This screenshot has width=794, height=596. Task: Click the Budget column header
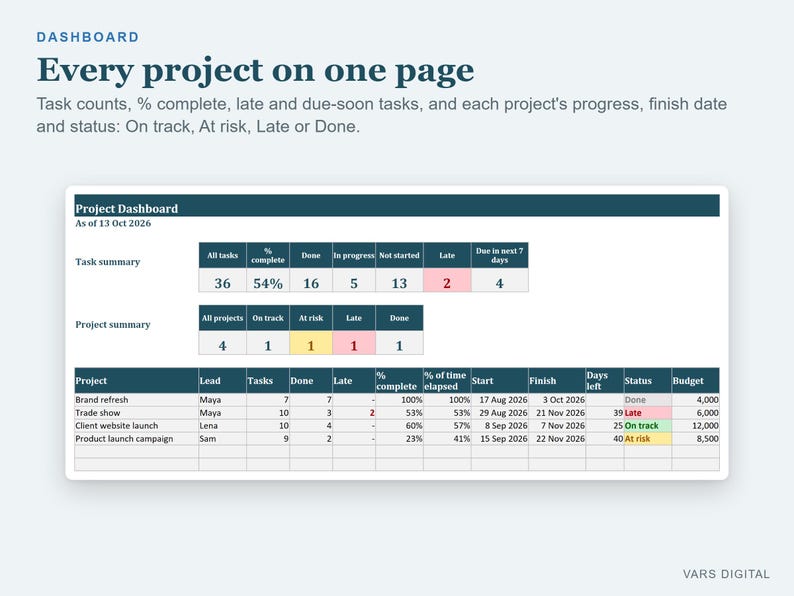[695, 381]
